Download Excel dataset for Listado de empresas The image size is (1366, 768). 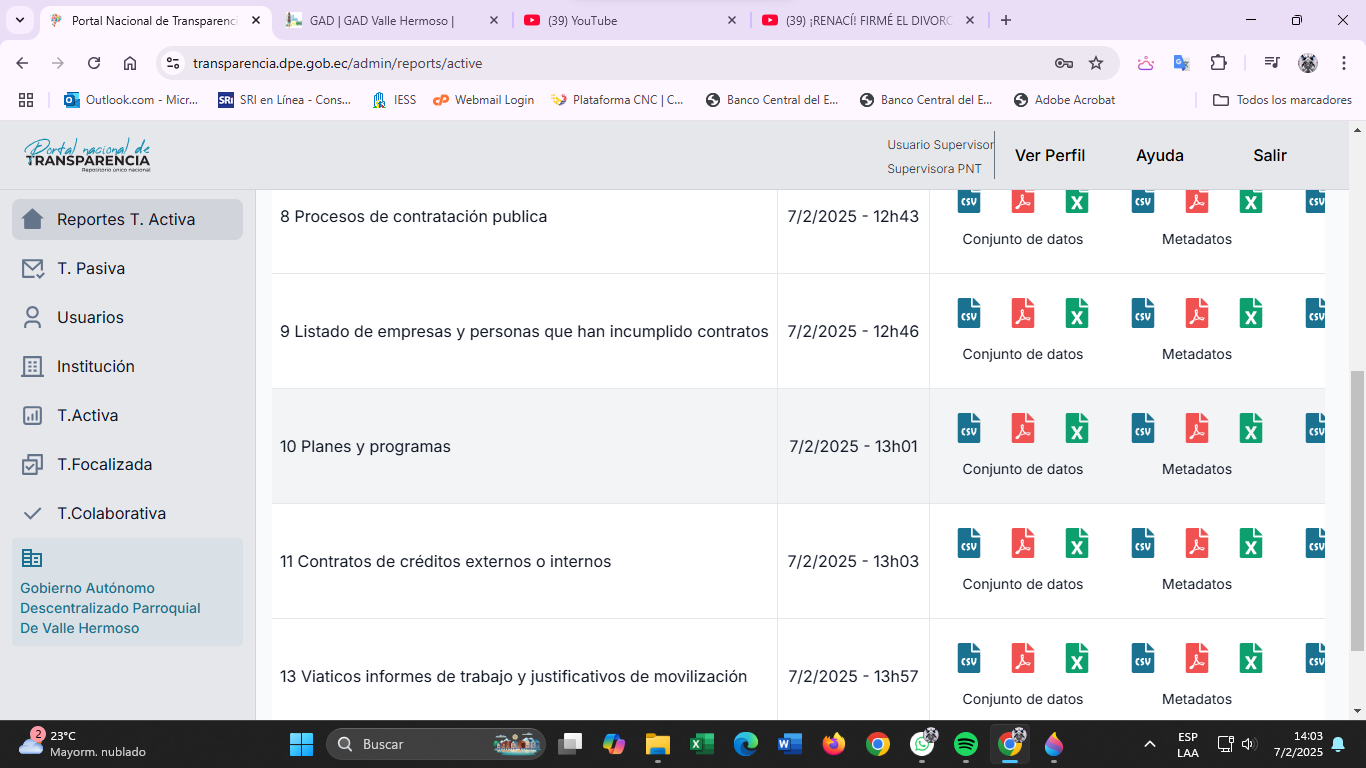1076,313
